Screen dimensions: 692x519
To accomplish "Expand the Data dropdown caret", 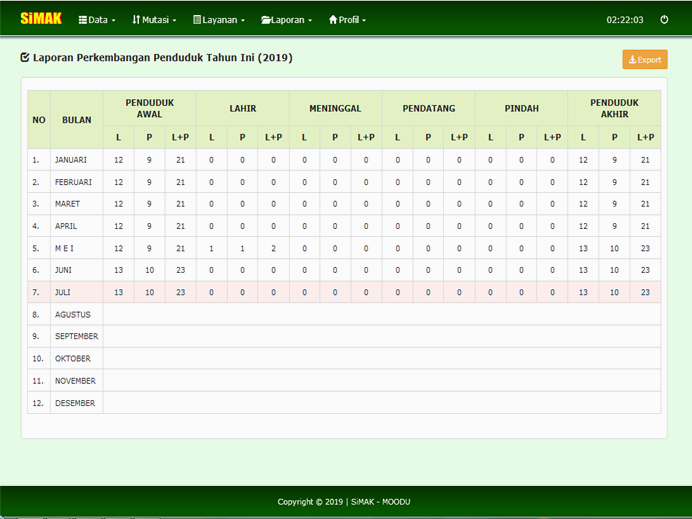I will (113, 21).
